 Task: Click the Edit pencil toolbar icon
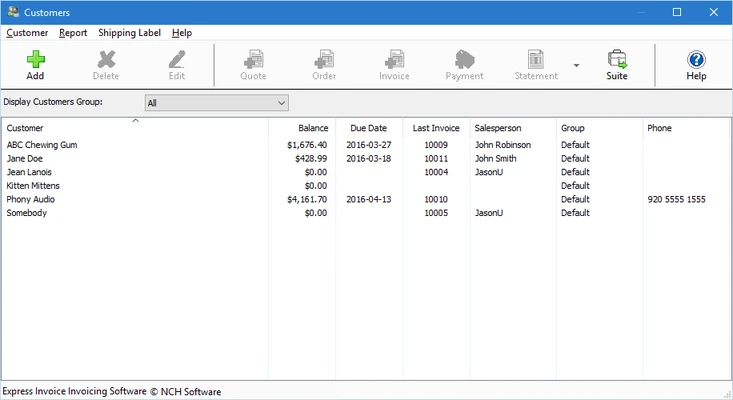[x=177, y=59]
